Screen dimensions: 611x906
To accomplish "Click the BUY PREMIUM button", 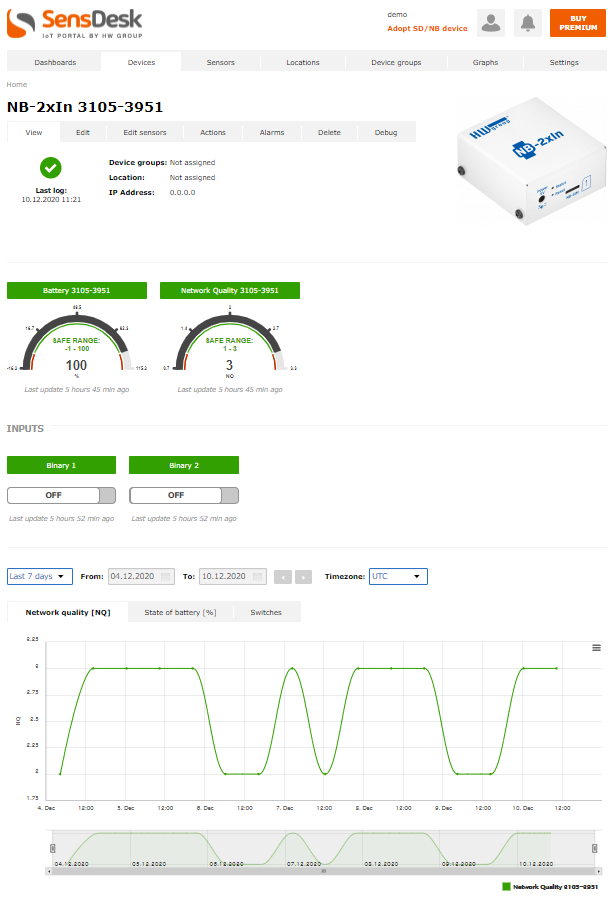I will [x=578, y=23].
